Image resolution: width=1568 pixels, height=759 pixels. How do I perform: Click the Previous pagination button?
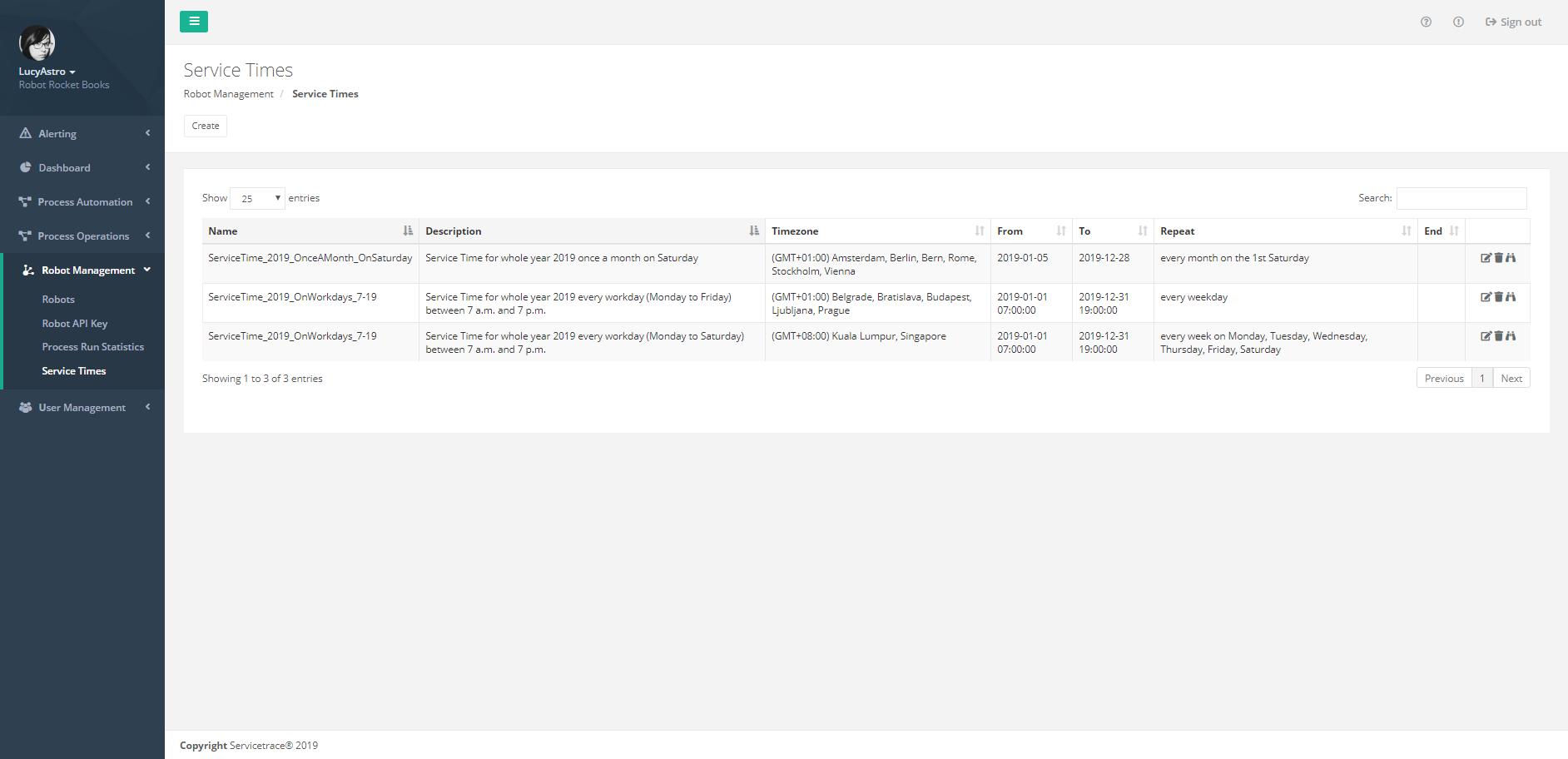[x=1444, y=378]
